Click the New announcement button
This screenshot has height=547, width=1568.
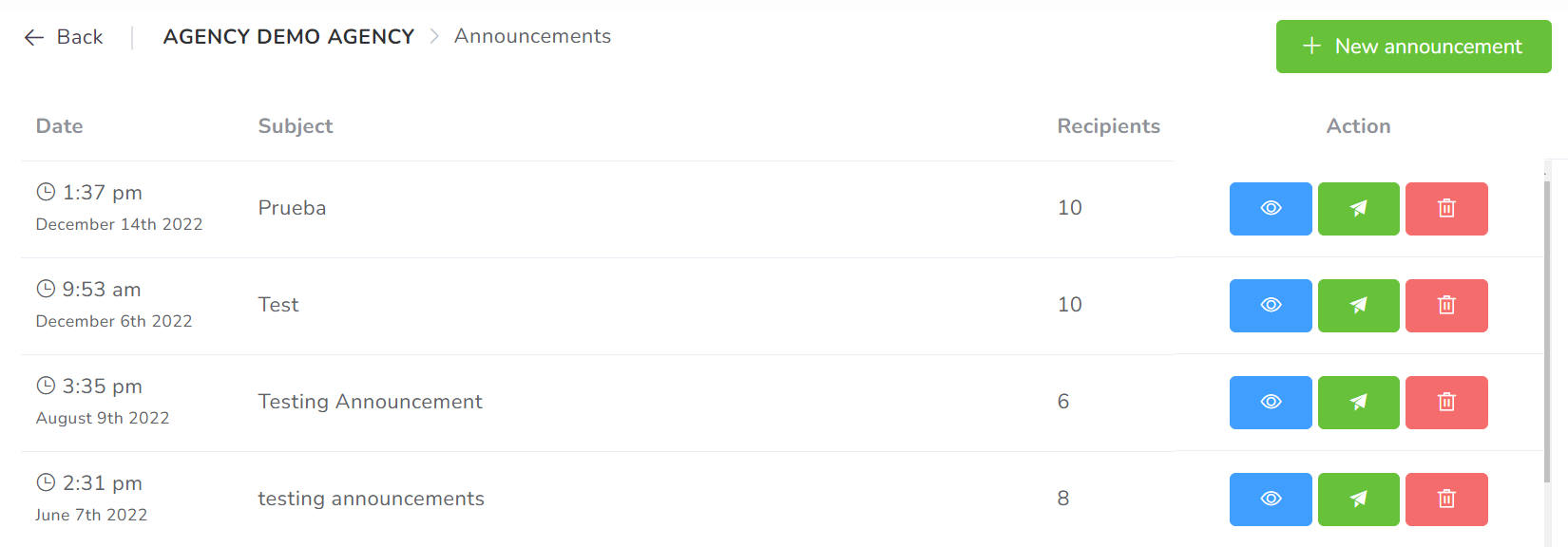coord(1413,47)
